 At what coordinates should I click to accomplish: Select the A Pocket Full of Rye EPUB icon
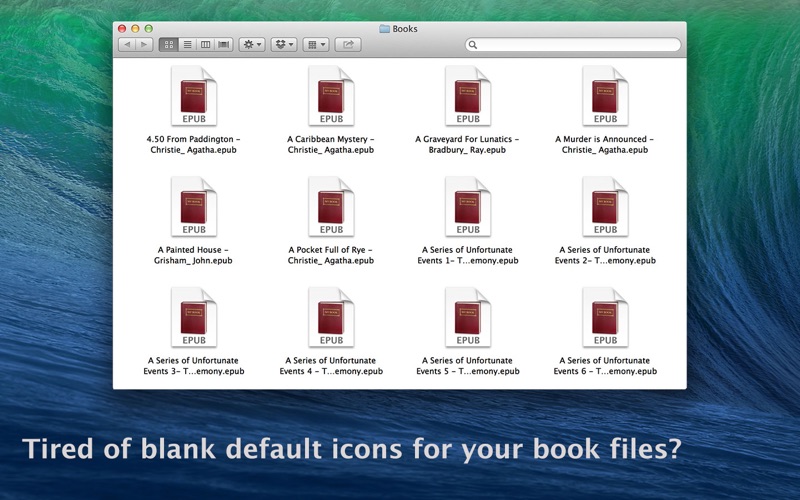click(x=331, y=207)
